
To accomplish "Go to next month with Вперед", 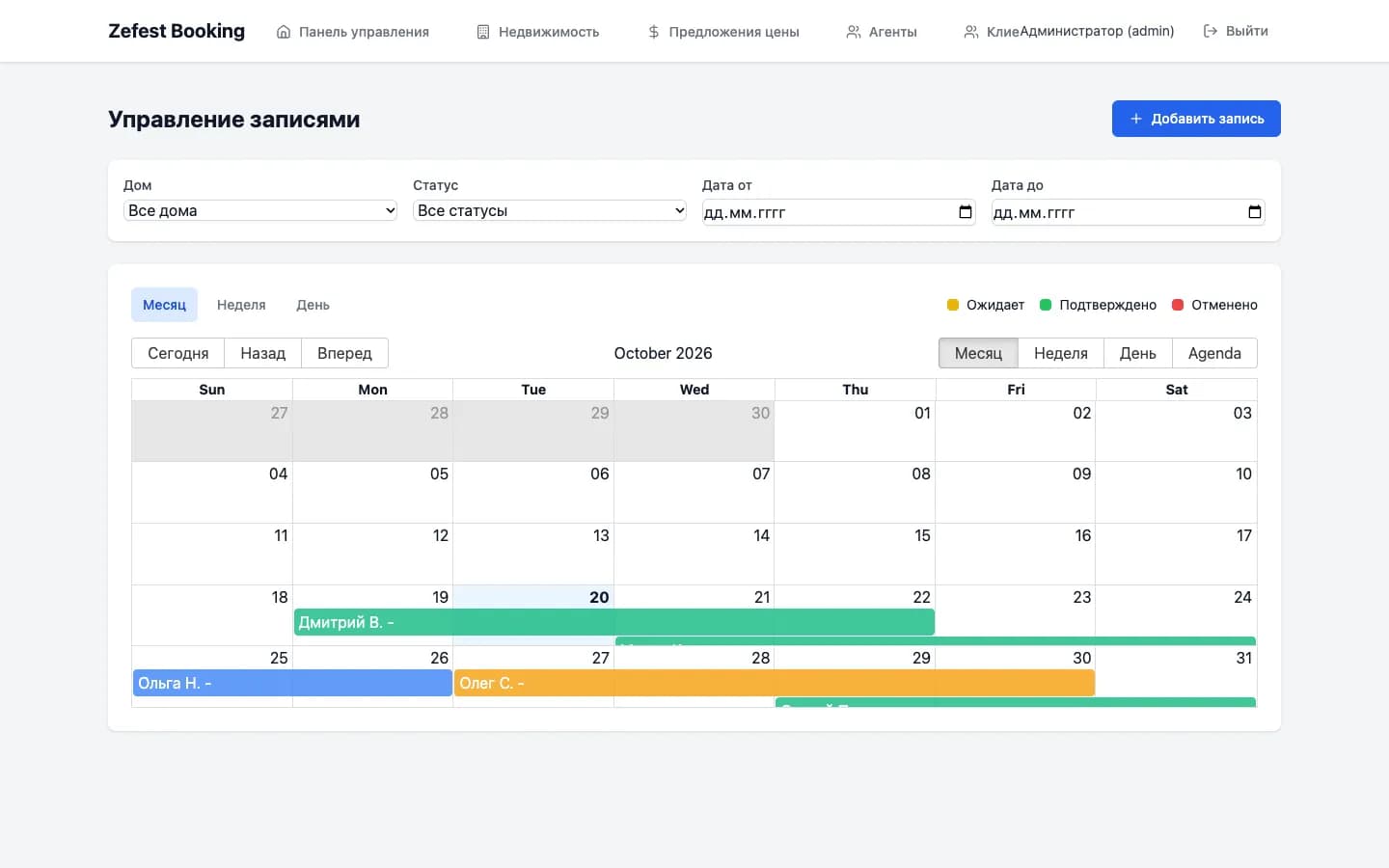I will pyautogui.click(x=344, y=353).
